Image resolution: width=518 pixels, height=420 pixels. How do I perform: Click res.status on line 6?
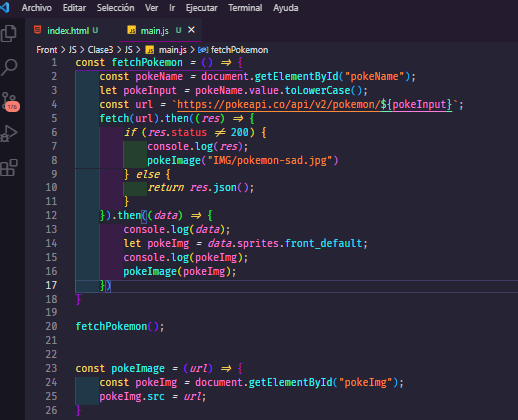coord(177,132)
